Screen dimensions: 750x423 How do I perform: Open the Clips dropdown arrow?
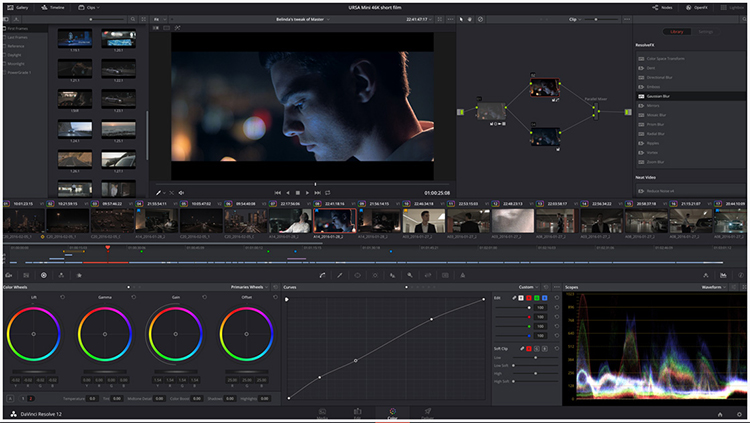pos(98,8)
